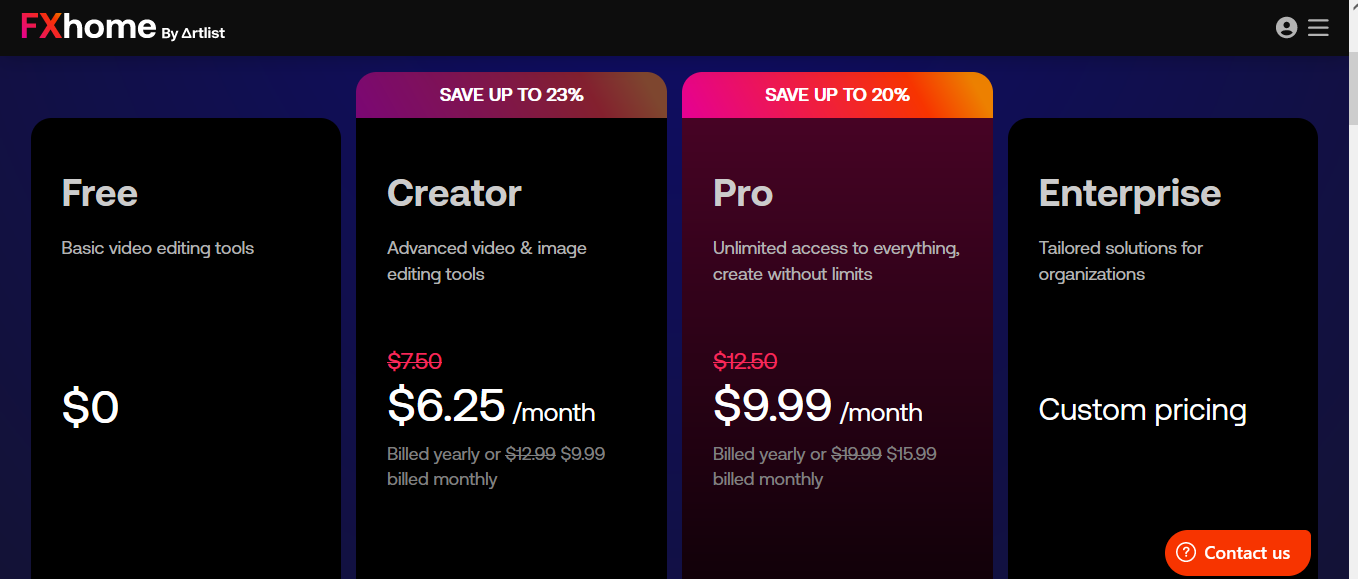
Task: Click the question mark help icon
Action: click(x=1186, y=553)
